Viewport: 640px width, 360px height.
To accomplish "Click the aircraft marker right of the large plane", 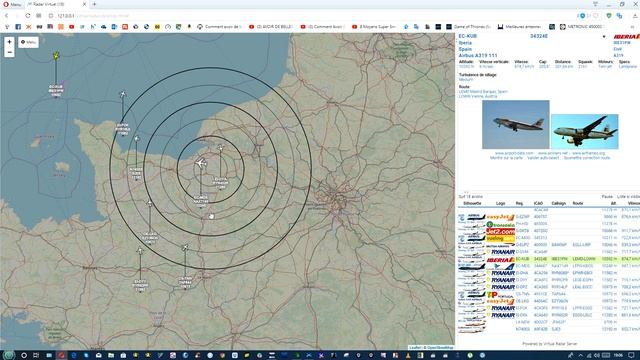I will (x=220, y=148).
